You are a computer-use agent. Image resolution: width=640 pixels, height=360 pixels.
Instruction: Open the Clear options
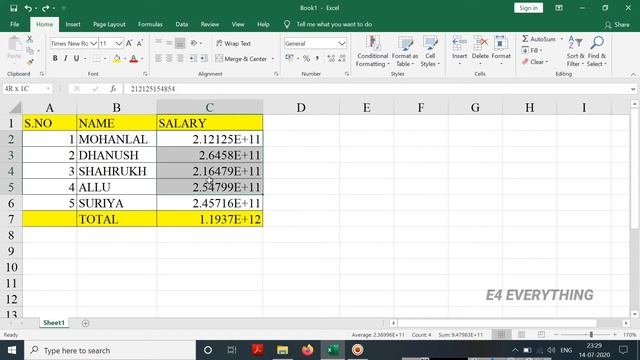coord(535,62)
